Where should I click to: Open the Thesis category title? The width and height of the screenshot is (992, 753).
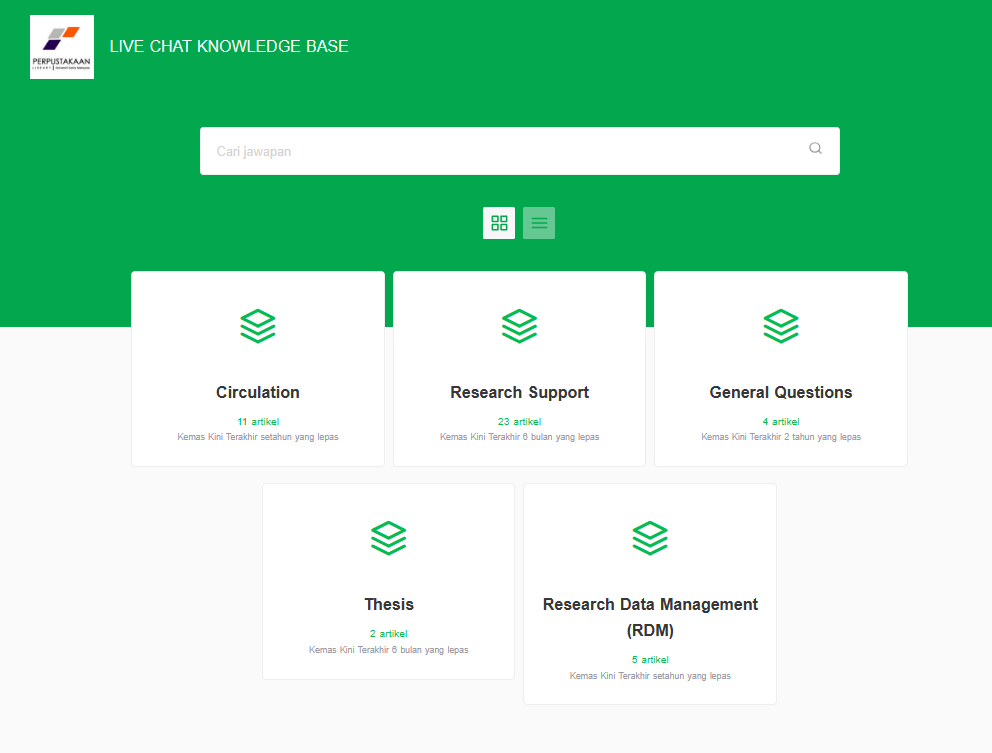click(388, 604)
